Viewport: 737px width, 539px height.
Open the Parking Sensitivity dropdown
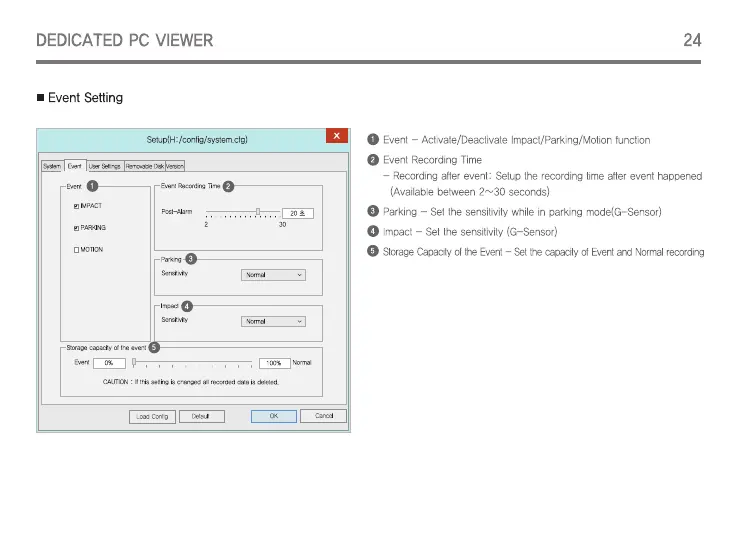point(273,275)
